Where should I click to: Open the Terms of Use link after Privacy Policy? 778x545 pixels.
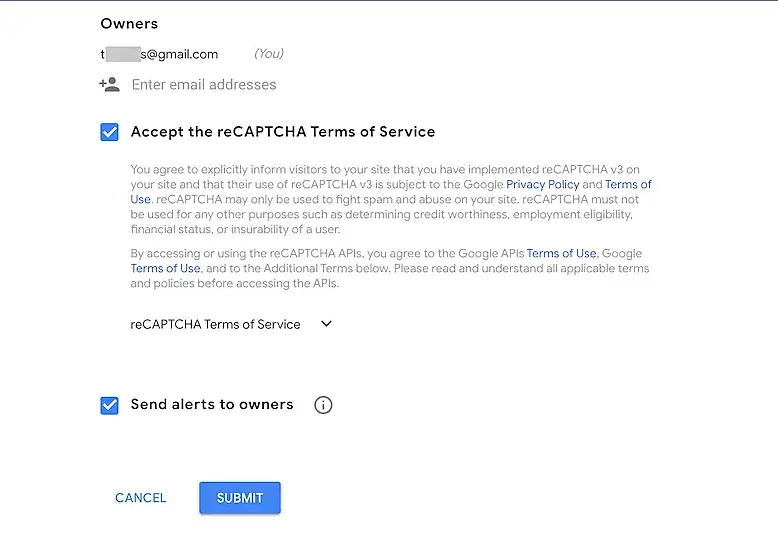pos(628,185)
